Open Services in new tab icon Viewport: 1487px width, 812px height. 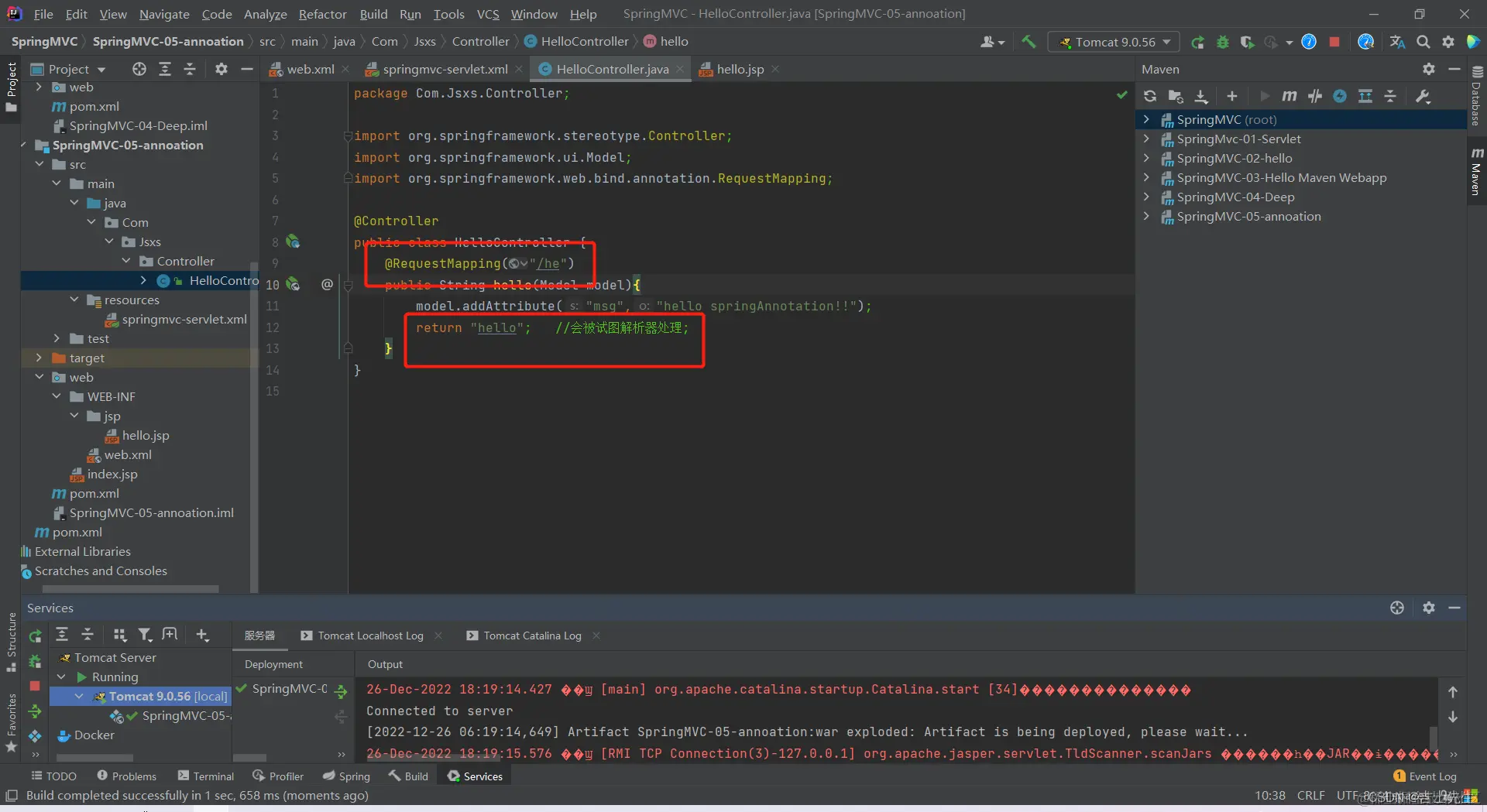click(170, 635)
